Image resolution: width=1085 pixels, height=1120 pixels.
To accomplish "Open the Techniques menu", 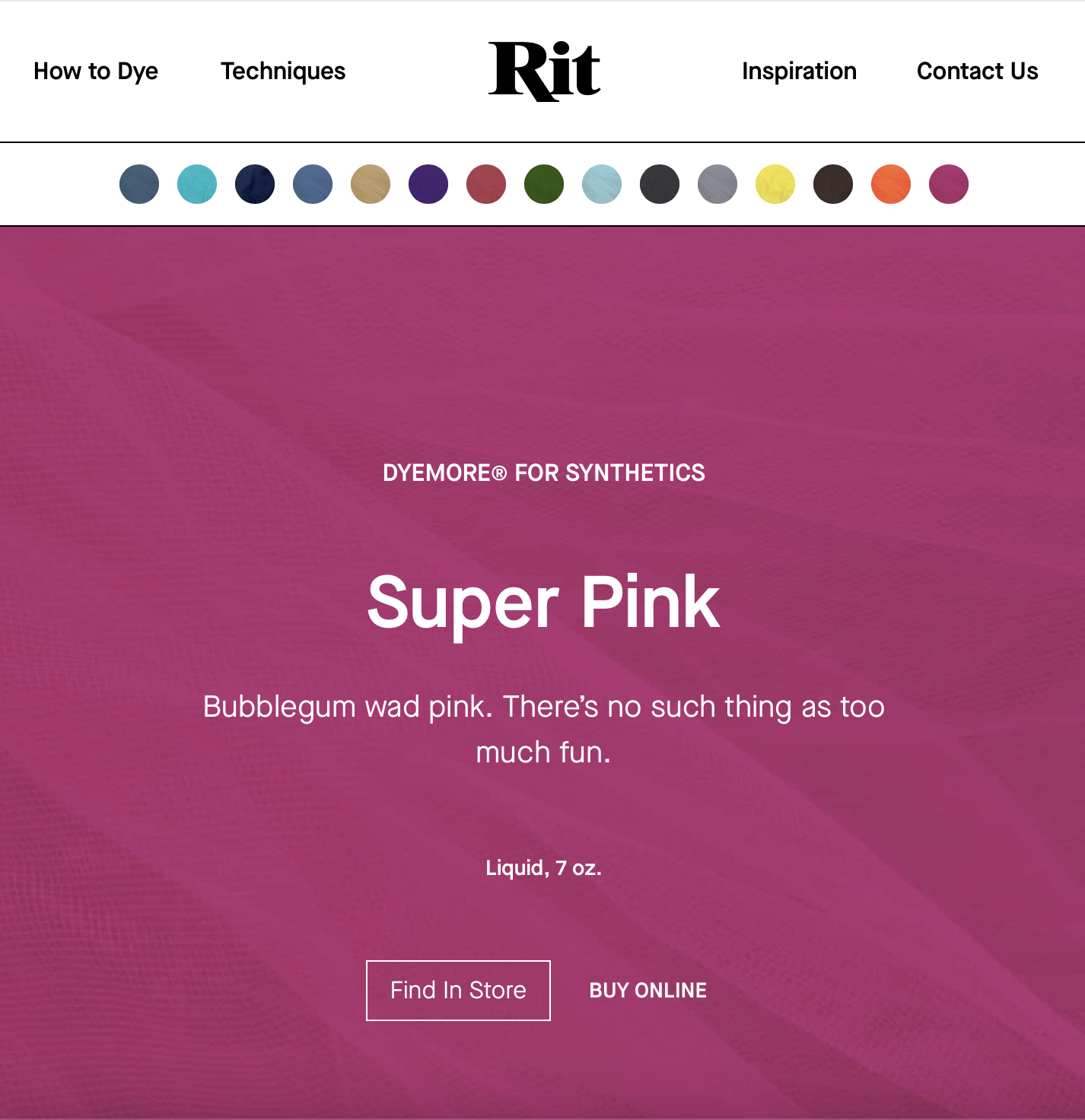I will tap(283, 71).
